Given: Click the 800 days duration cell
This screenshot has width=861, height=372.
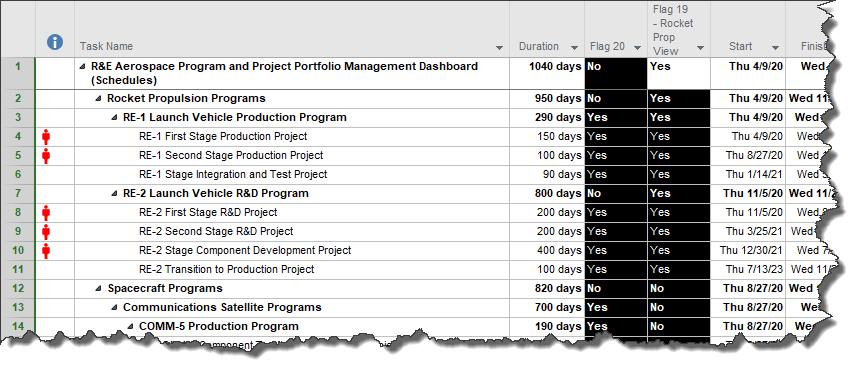Looking at the screenshot, I should (x=547, y=194).
